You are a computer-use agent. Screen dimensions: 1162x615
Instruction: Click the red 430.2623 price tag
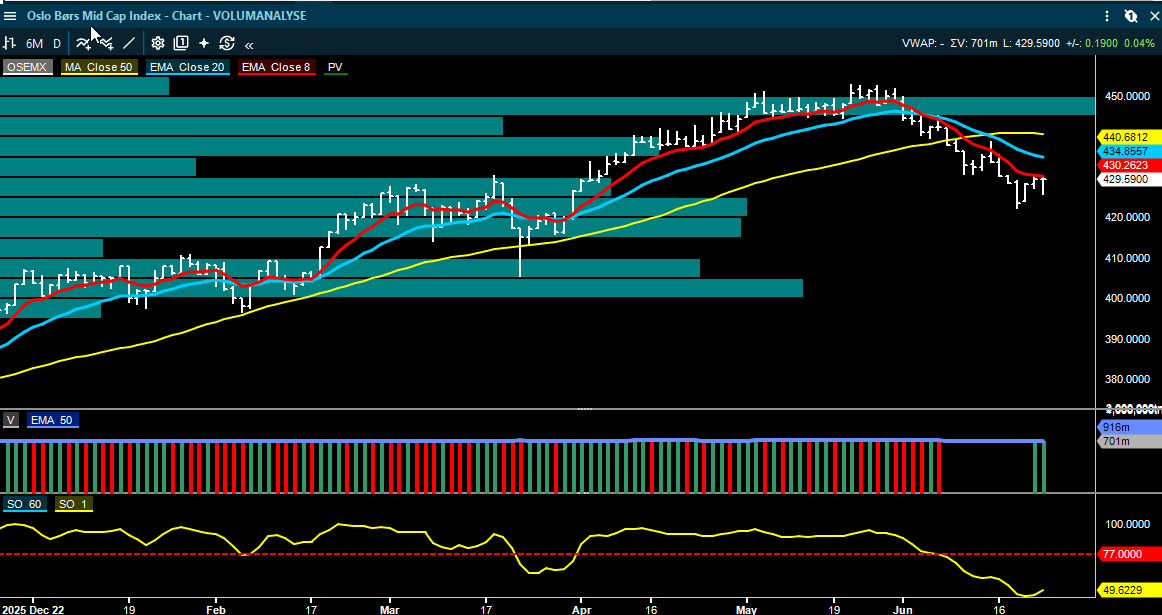[x=1128, y=165]
